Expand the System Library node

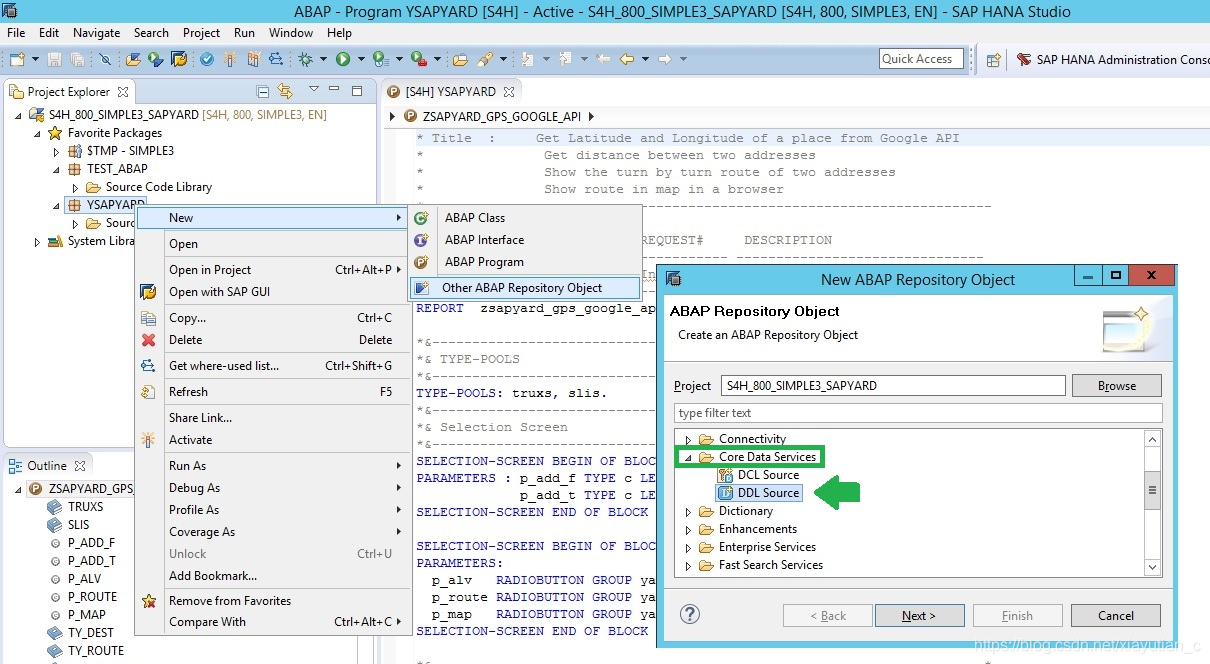pos(38,241)
